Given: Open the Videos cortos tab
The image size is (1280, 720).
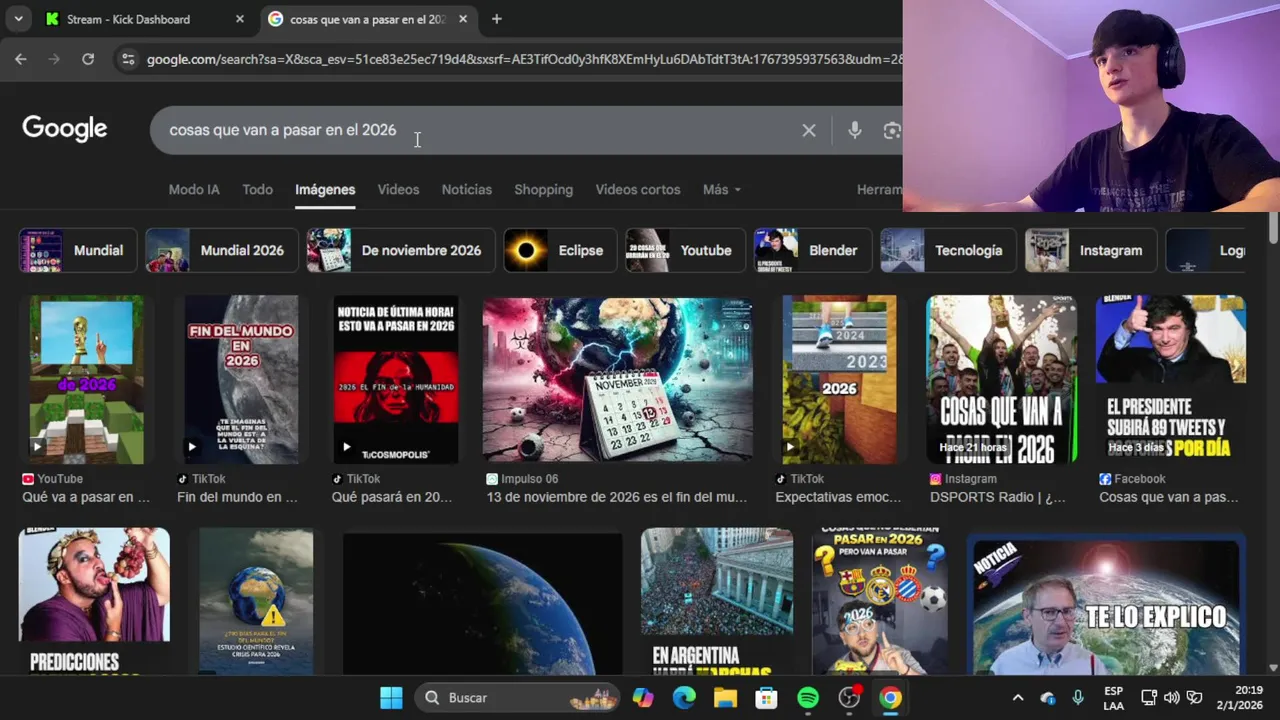Looking at the screenshot, I should (638, 189).
